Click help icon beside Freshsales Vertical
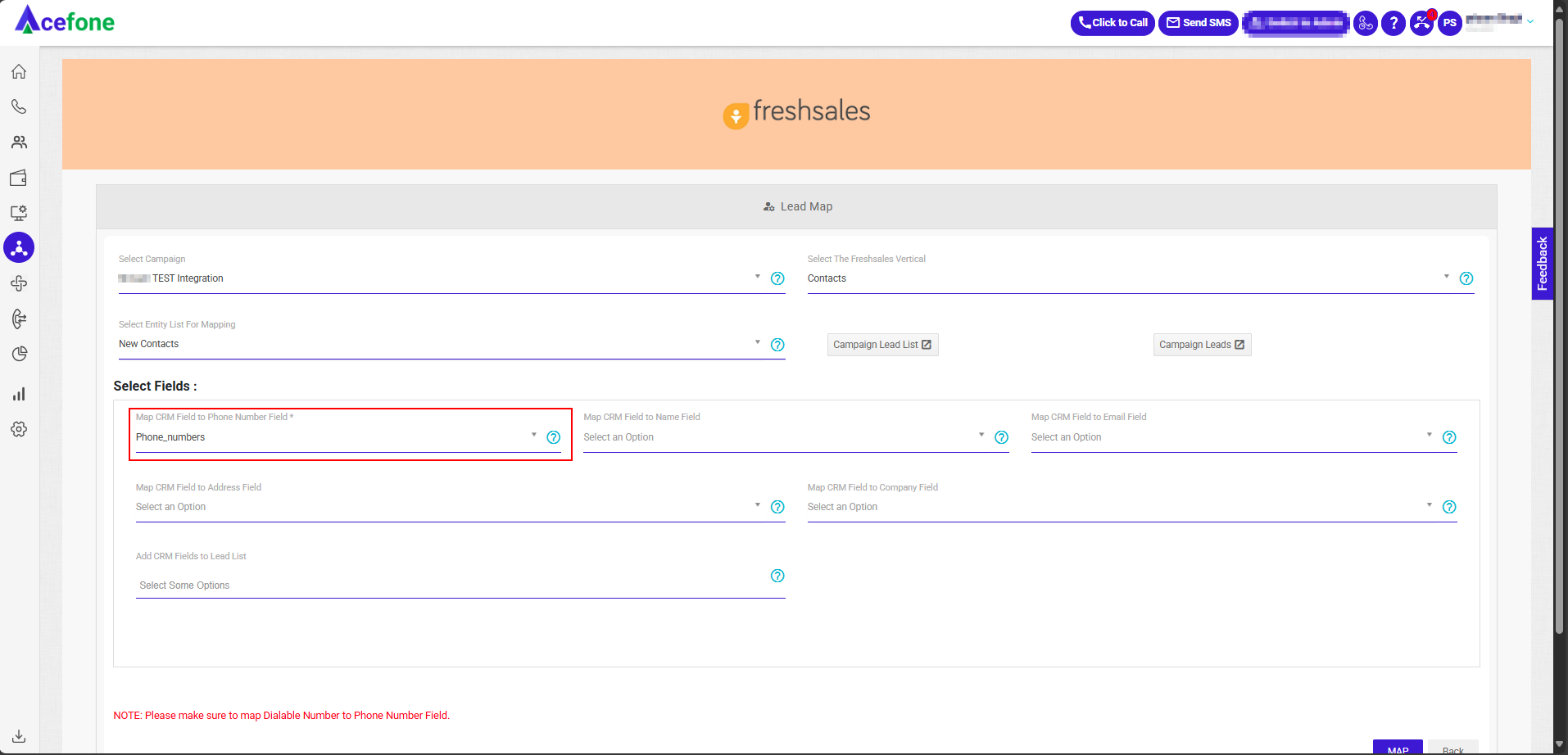This screenshot has width=1568, height=755. (1466, 278)
